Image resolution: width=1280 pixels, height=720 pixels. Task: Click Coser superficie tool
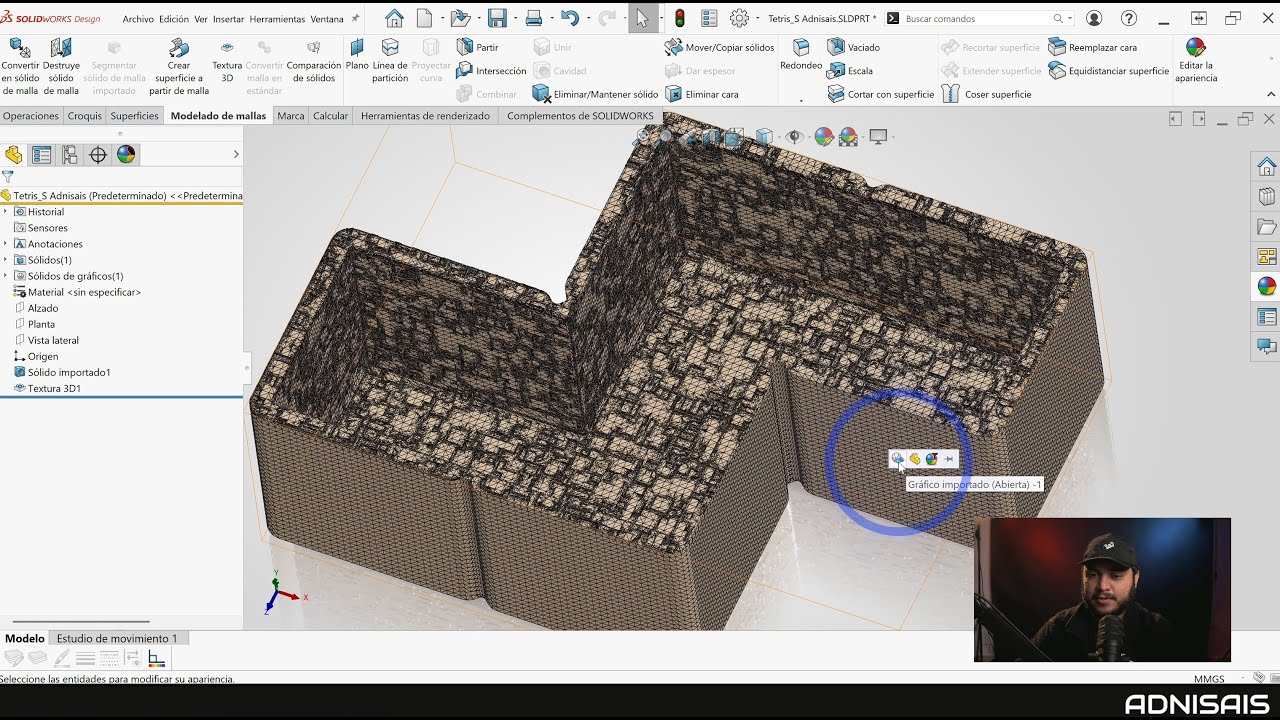pos(987,94)
